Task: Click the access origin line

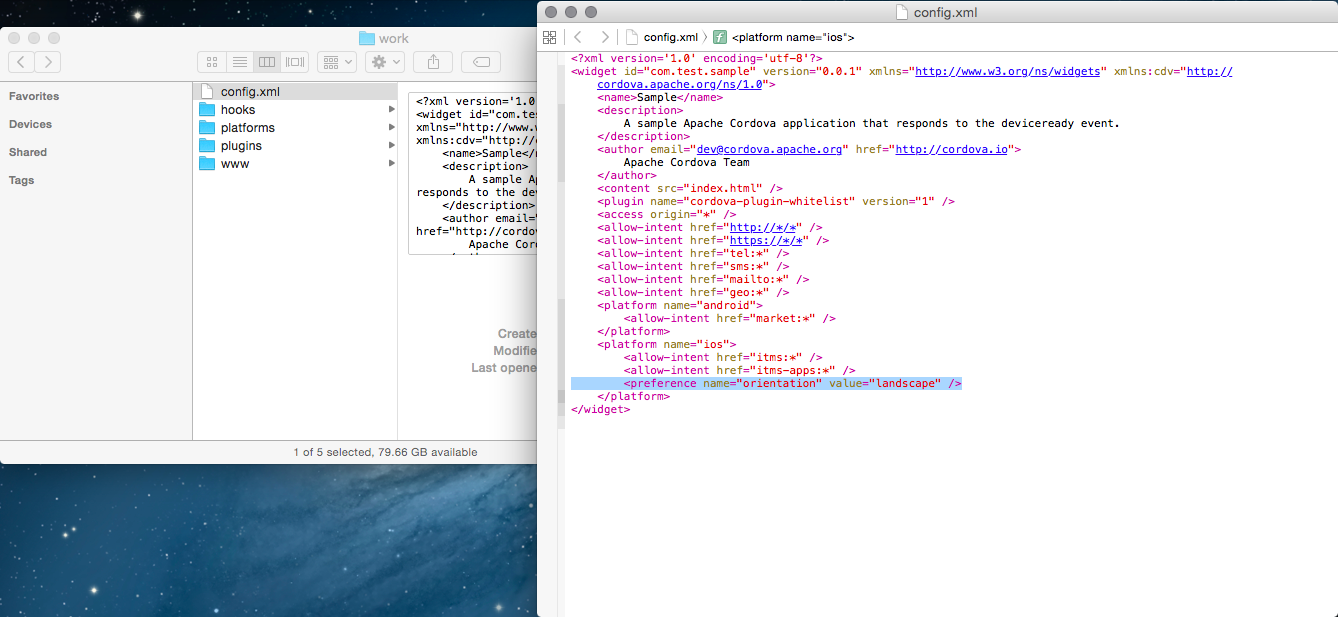Action: point(667,214)
